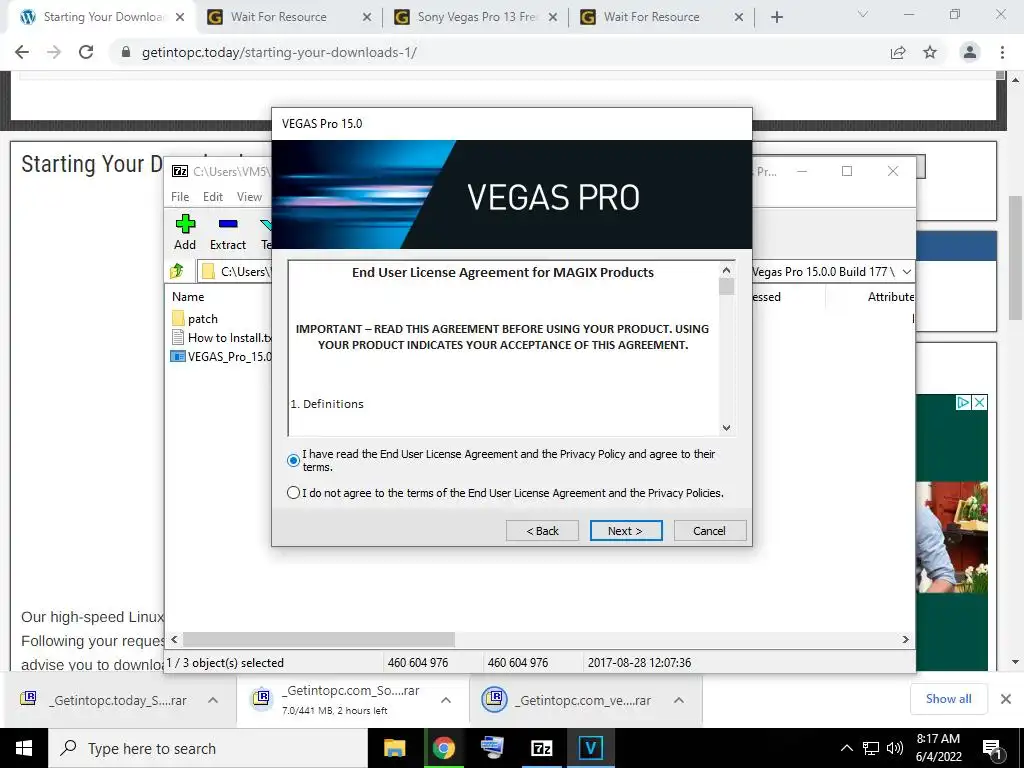Switch to Starting Your Download tab
Image resolution: width=1024 pixels, height=768 pixels.
pos(102,17)
